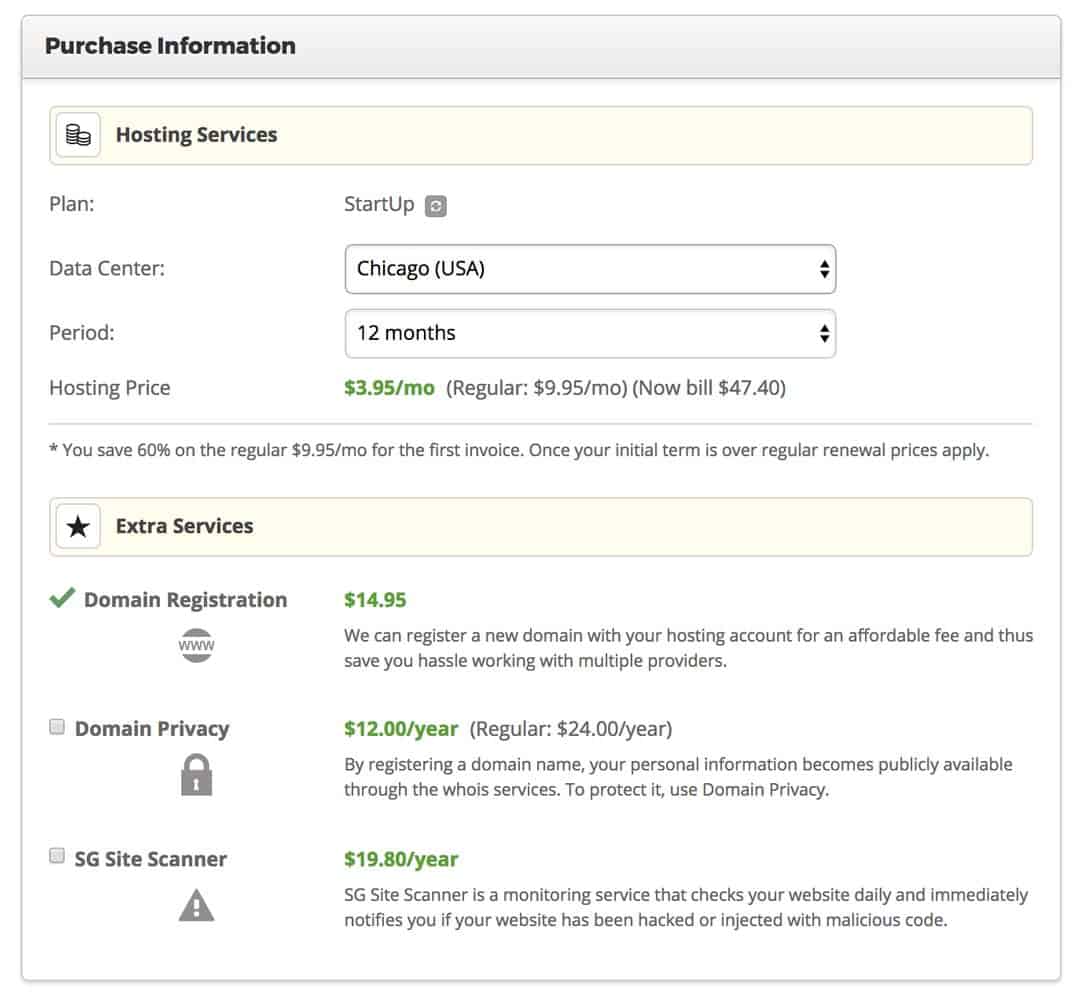This screenshot has width=1080, height=998.
Task: Select the Hosting Services section header
Action: point(197,134)
